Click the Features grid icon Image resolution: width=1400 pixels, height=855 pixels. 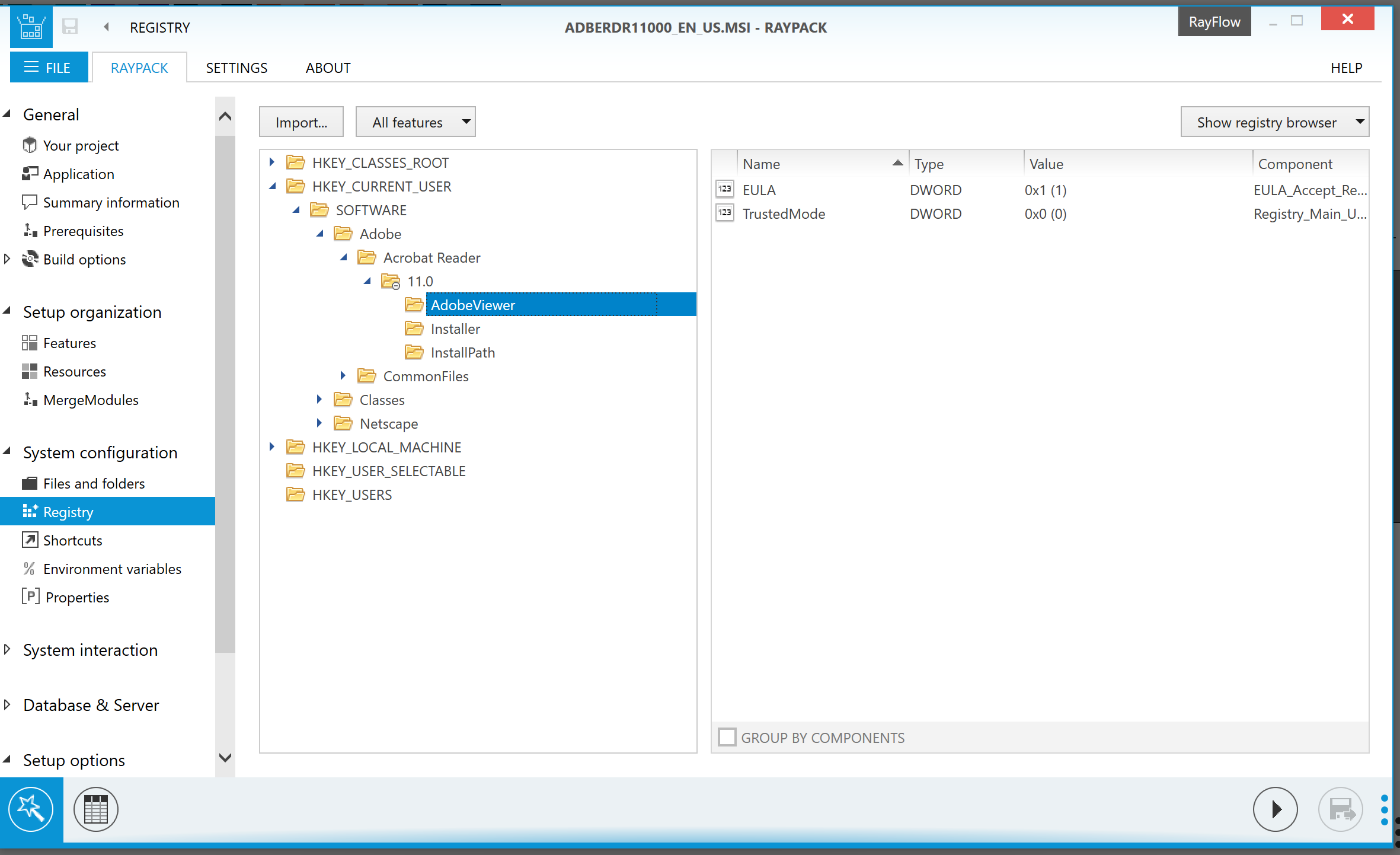pyautogui.click(x=30, y=343)
